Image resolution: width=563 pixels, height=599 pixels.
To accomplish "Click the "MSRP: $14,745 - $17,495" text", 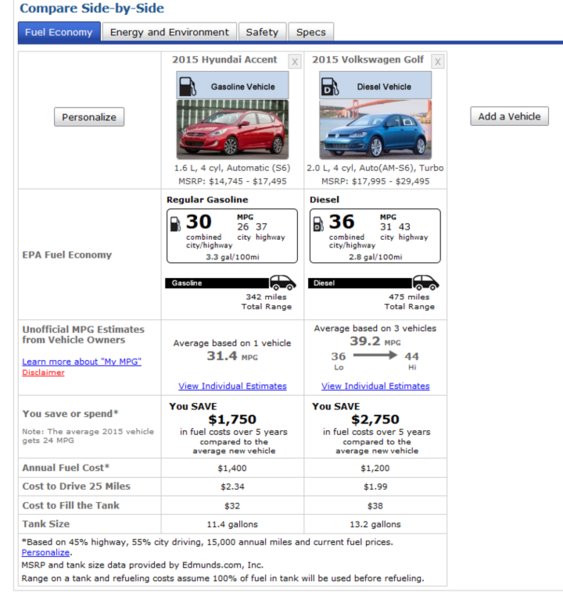I will (232, 181).
